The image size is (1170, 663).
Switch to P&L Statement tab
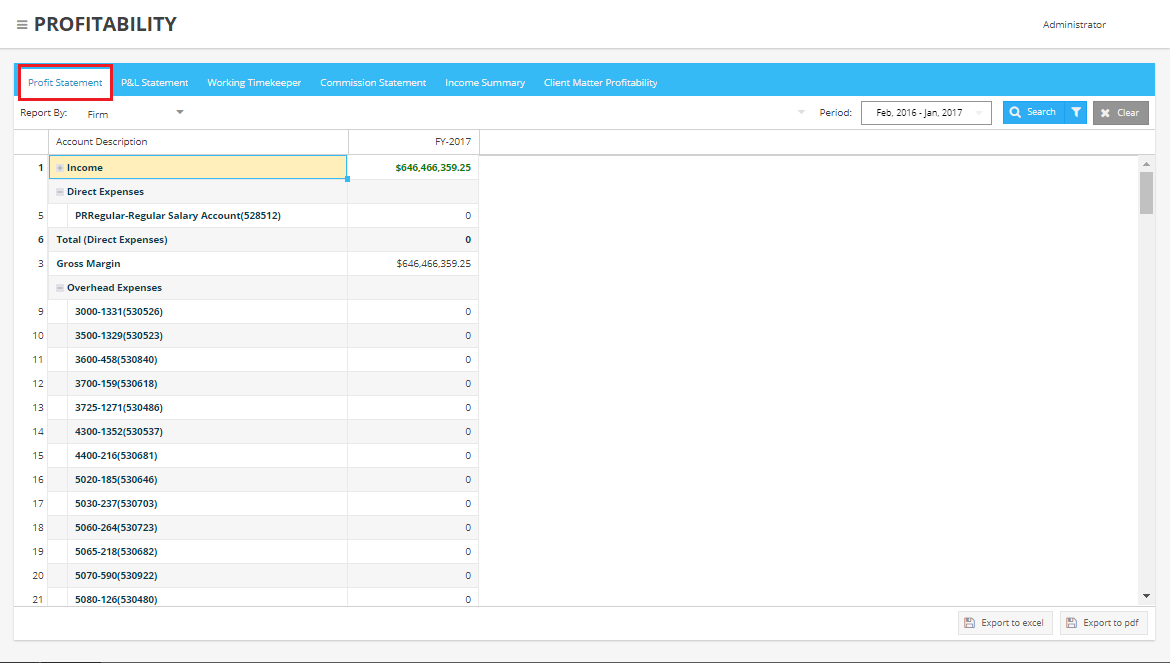[x=155, y=83]
